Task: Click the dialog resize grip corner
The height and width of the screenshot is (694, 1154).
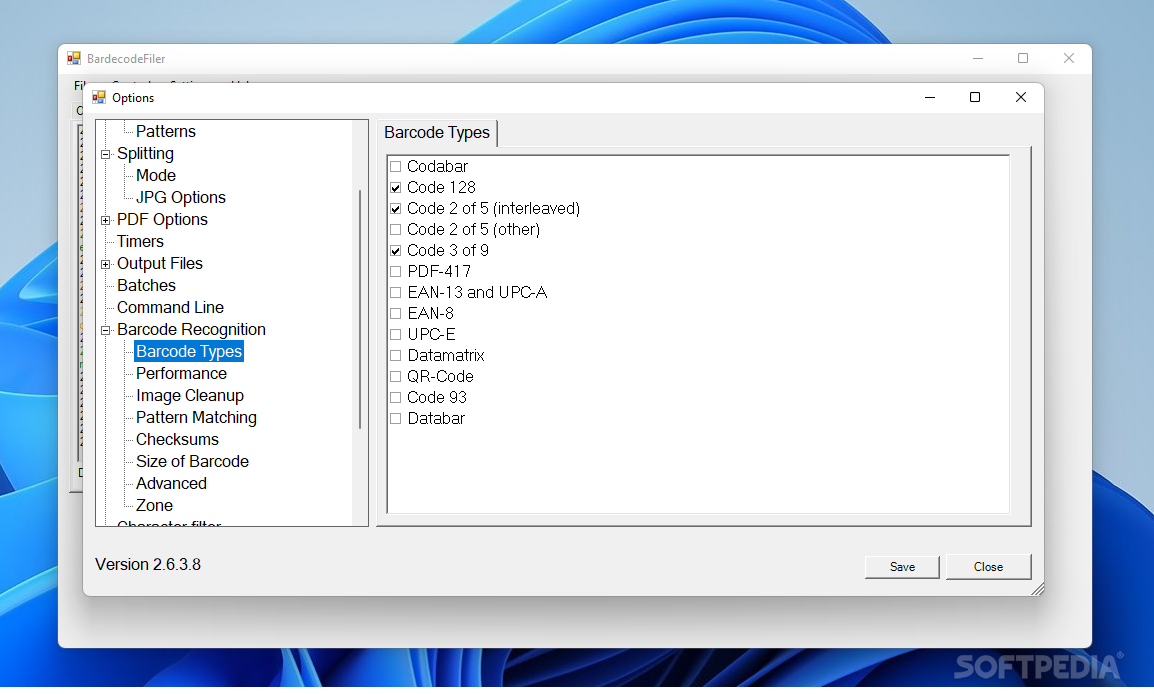Action: click(1038, 589)
